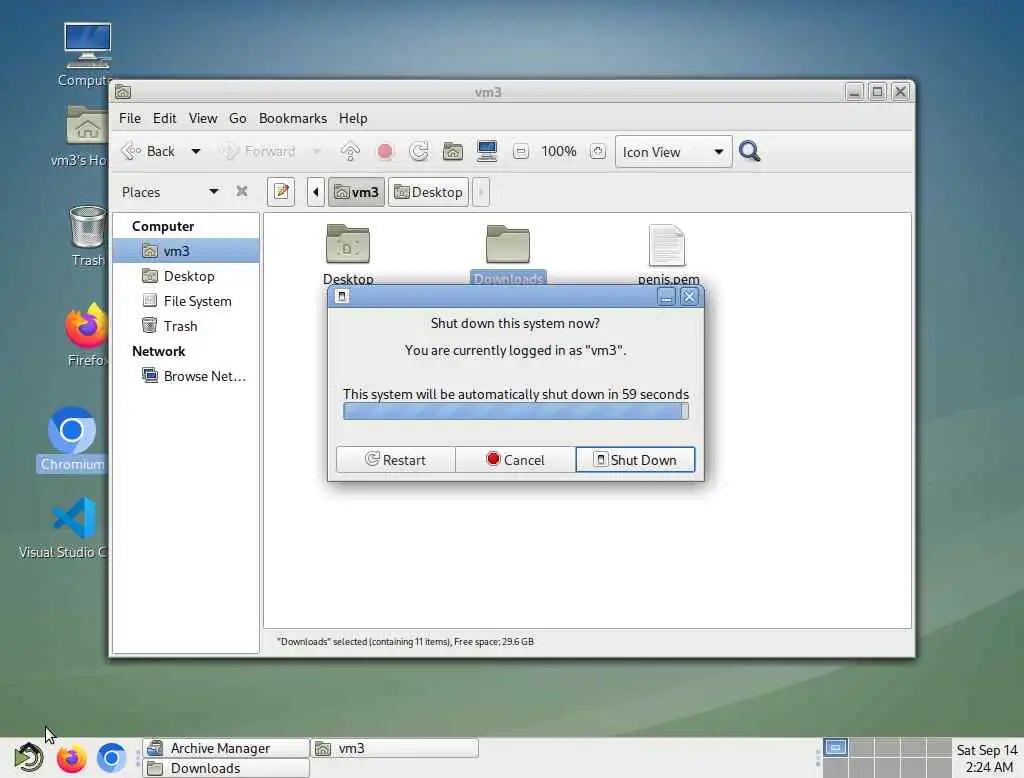The height and width of the screenshot is (778, 1024).
Task: Click the active workspace in switcher
Action: pos(835,747)
